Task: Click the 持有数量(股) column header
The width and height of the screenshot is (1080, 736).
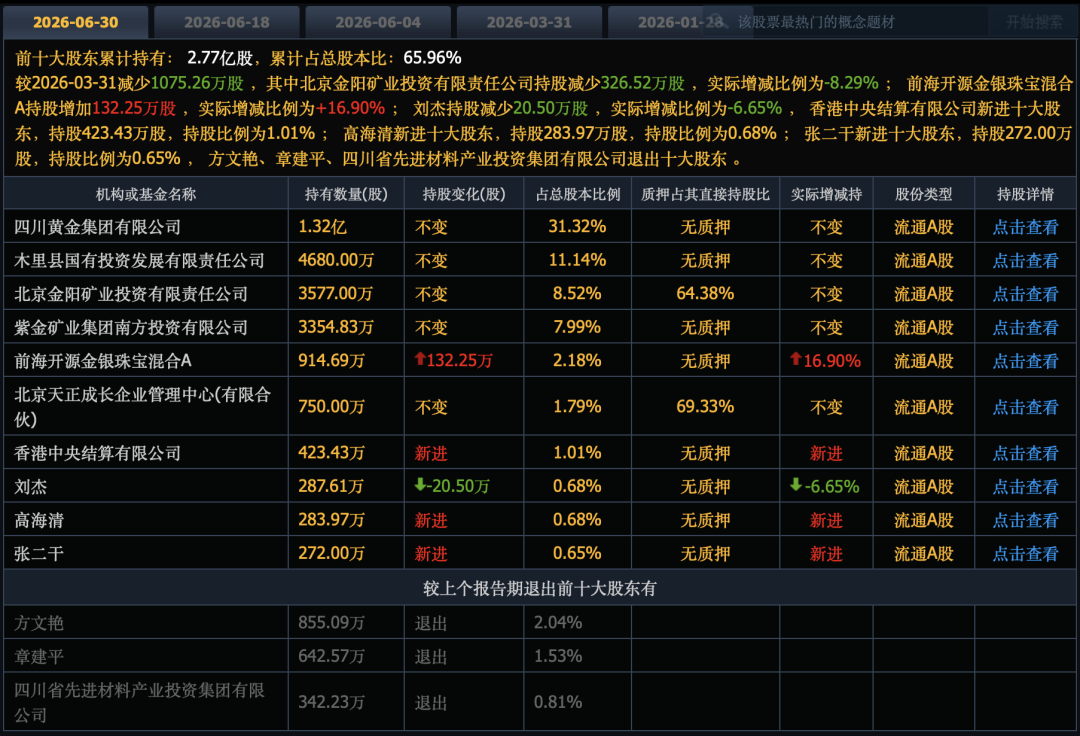Action: (346, 194)
